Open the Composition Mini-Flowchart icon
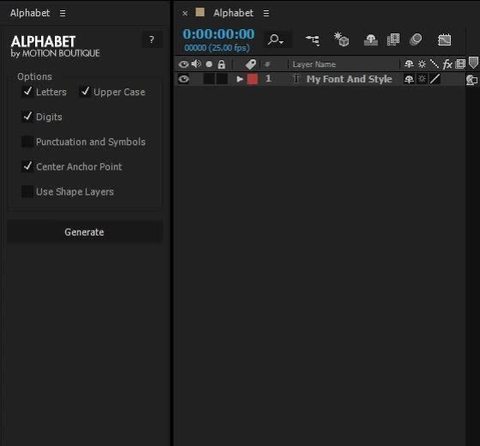 coord(312,40)
